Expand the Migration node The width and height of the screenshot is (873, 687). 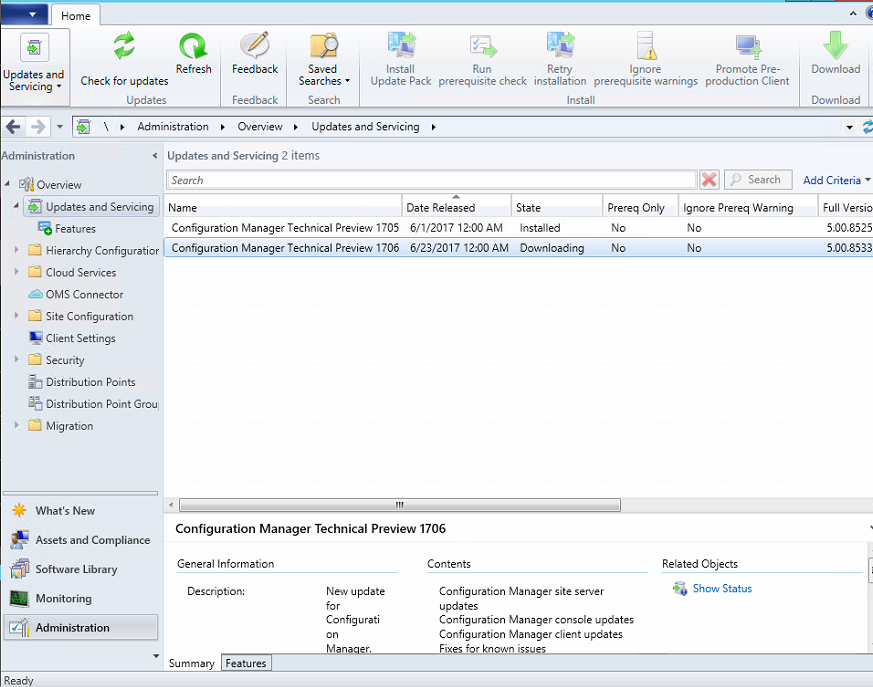point(16,425)
